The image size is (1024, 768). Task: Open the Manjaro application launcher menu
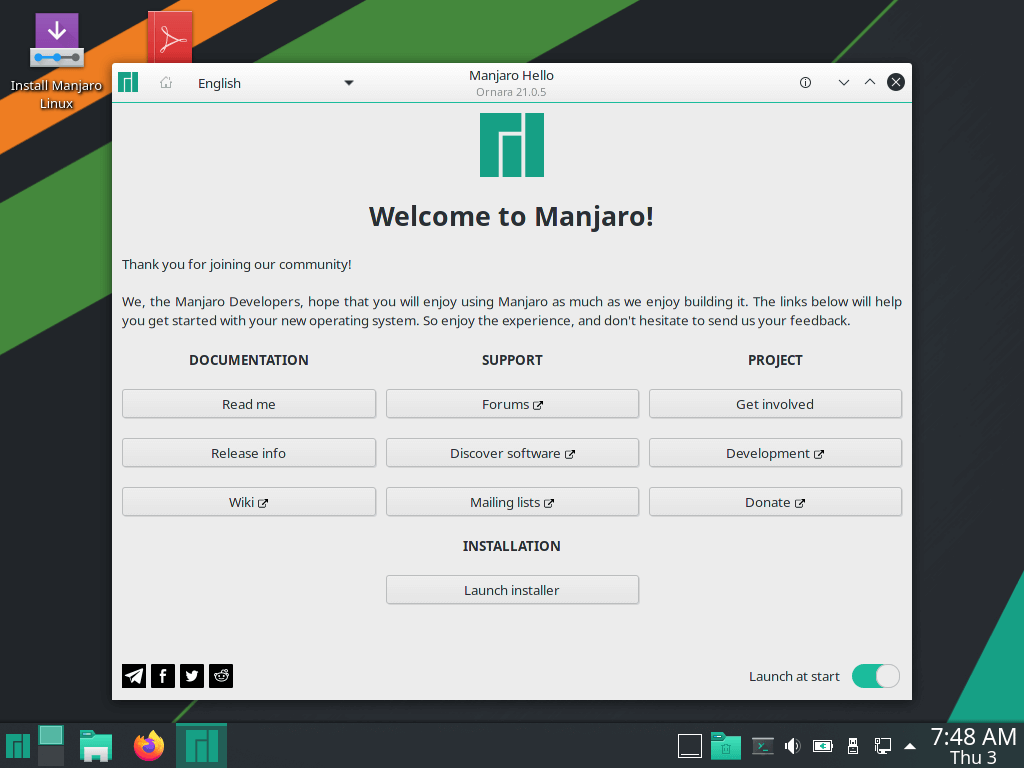click(17, 746)
